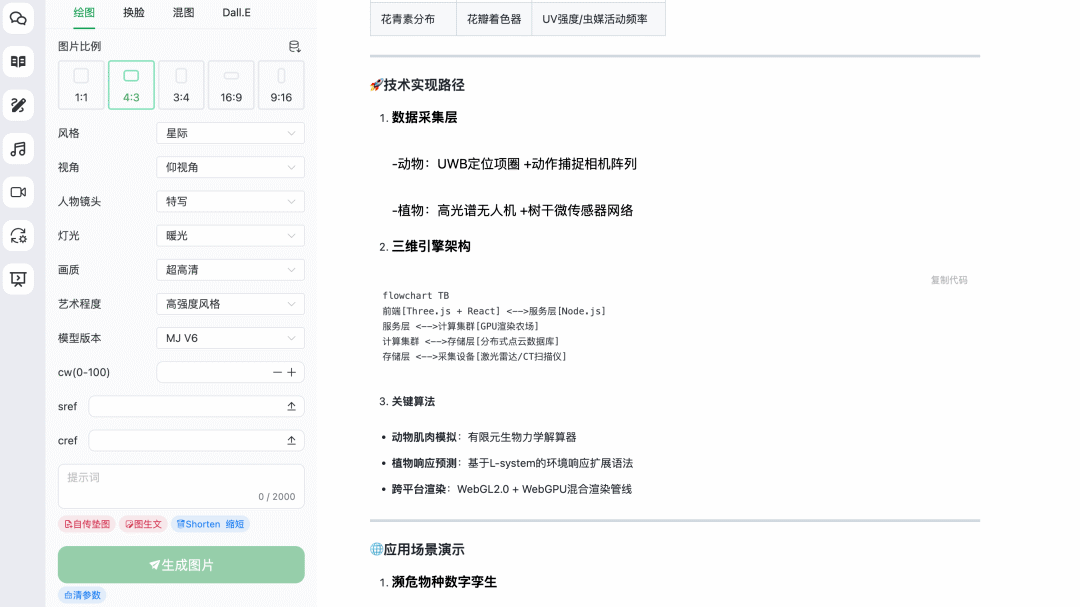Screen dimensions: 1080x607
Task: Select the 9:16 aspect ratio option
Action: pos(281,85)
